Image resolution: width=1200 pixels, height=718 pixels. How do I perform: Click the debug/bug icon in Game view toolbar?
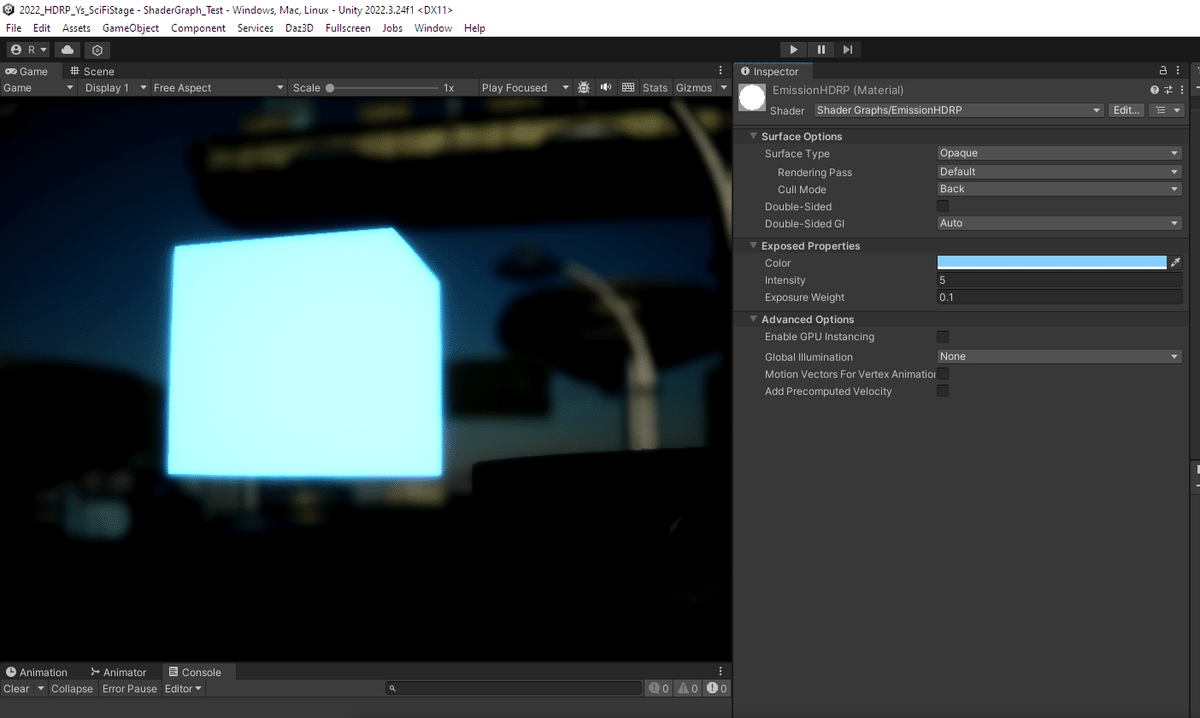(584, 87)
